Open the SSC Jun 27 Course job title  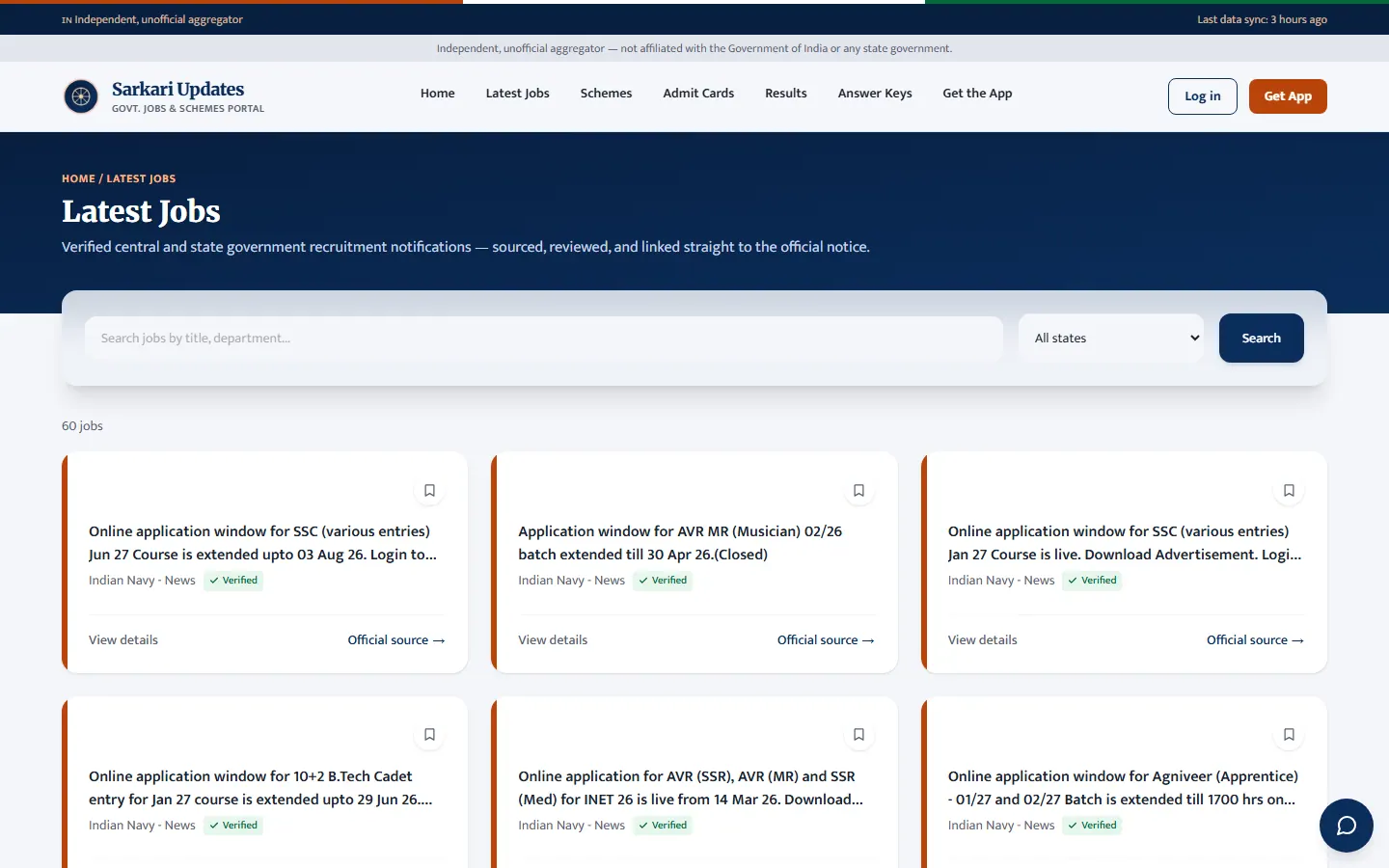(263, 543)
